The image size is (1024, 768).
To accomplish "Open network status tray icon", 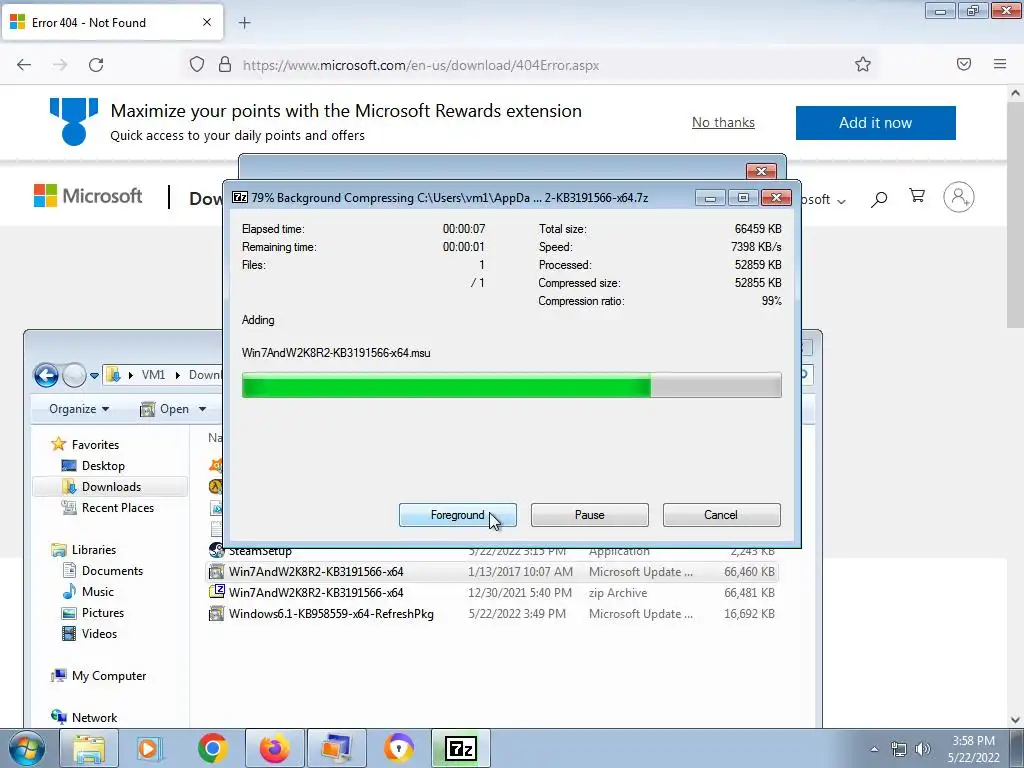I will click(899, 749).
